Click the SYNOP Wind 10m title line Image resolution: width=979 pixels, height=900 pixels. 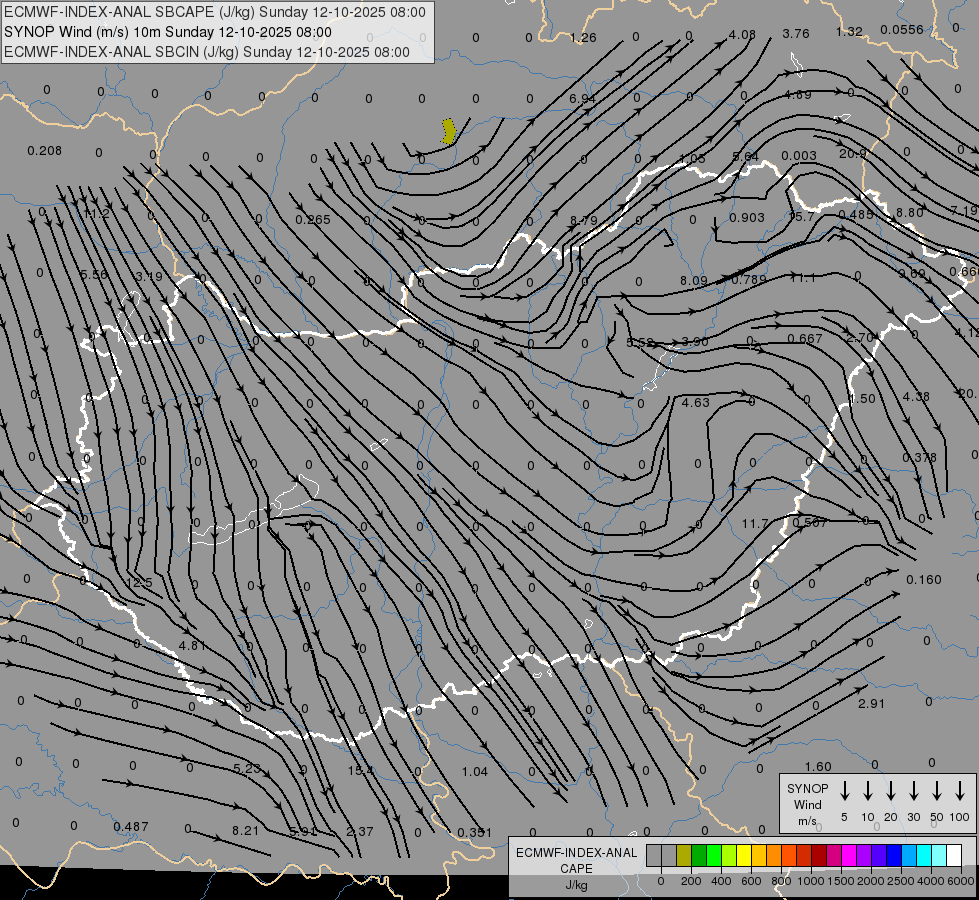pyautogui.click(x=167, y=32)
